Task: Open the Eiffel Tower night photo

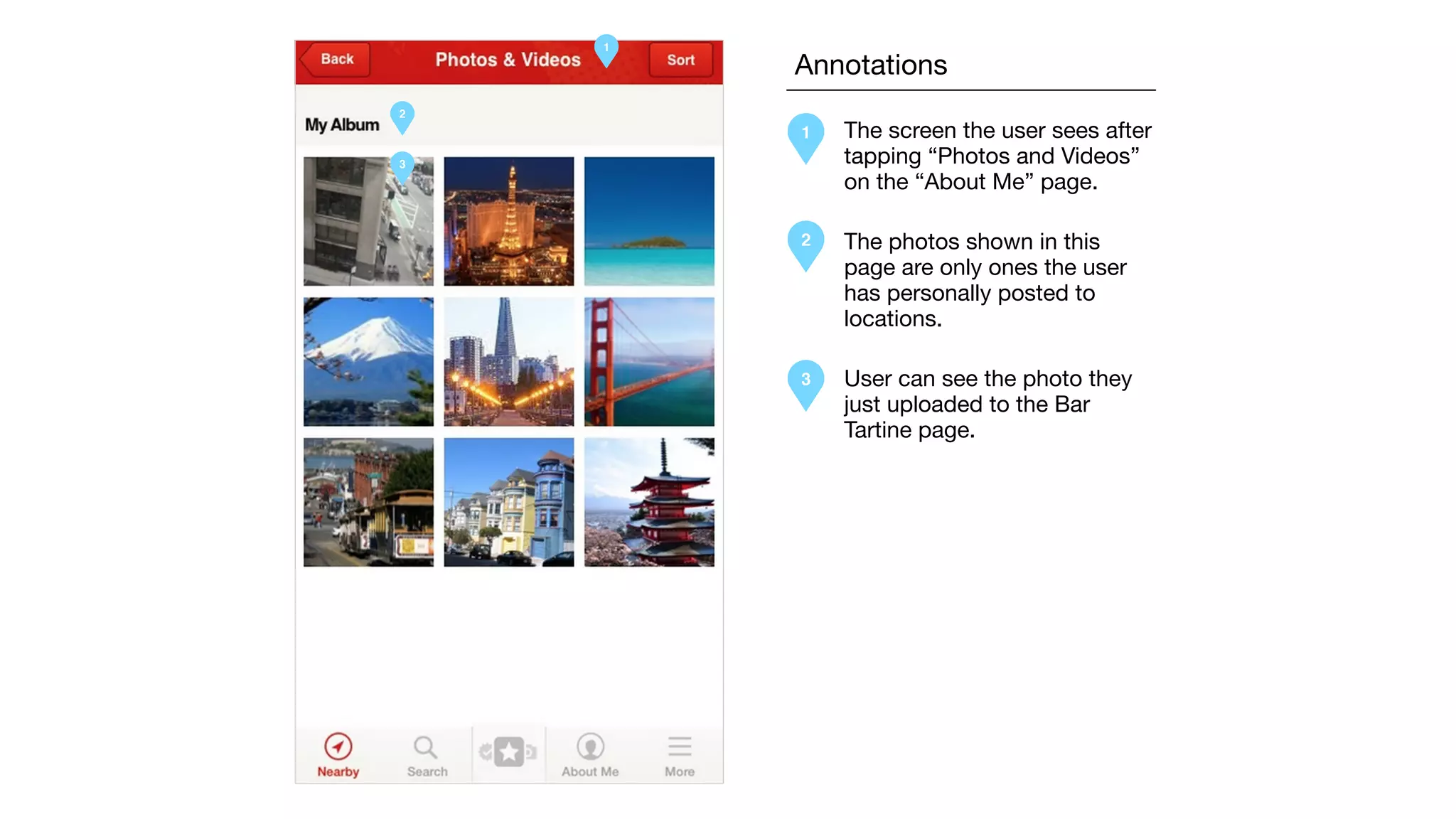Action: 509,221
